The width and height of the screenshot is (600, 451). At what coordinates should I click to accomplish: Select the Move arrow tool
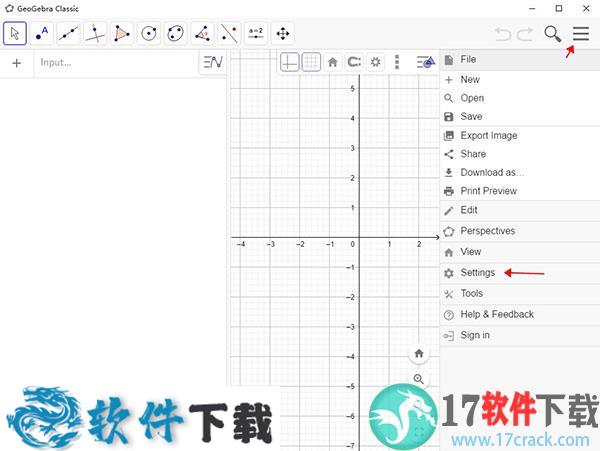[15, 34]
